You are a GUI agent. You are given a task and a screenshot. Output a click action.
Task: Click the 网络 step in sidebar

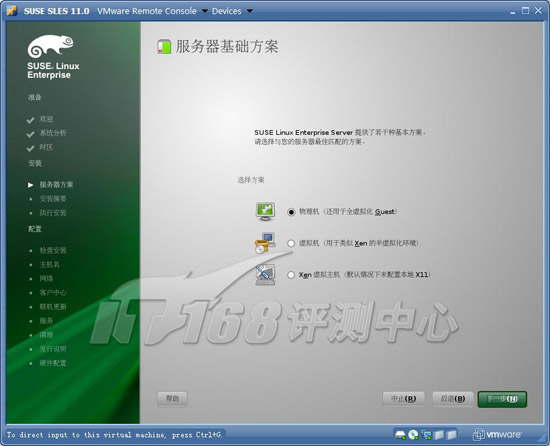pyautogui.click(x=46, y=278)
